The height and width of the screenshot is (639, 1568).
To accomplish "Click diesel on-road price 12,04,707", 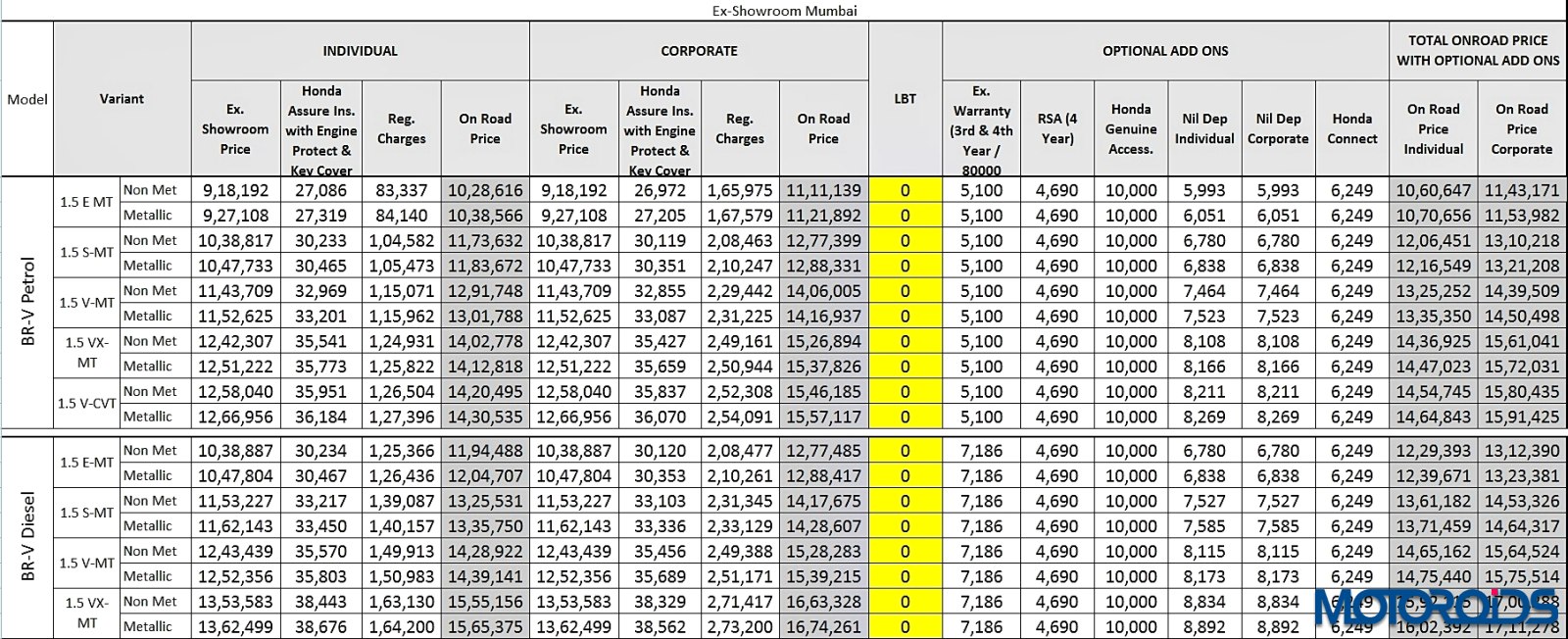I will pos(485,475).
